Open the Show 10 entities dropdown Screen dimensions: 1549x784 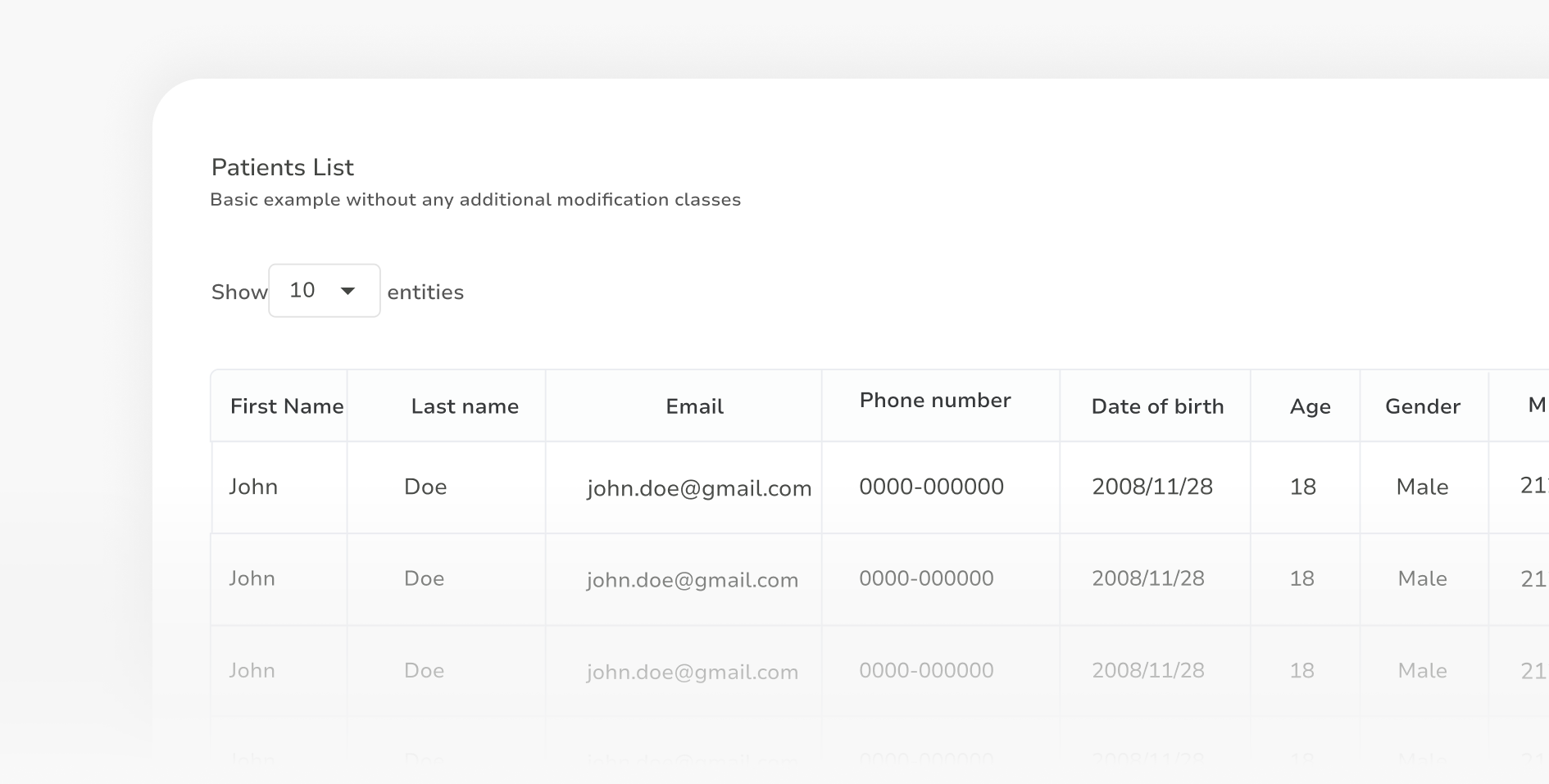324,291
